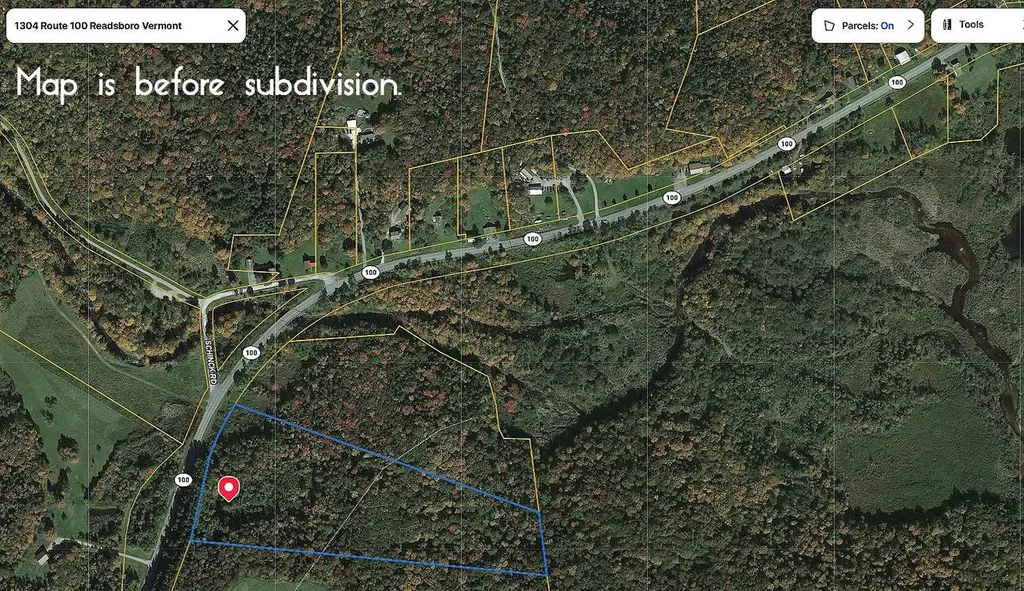Click the red location pin marker
The width and height of the screenshot is (1024, 591).
229,488
